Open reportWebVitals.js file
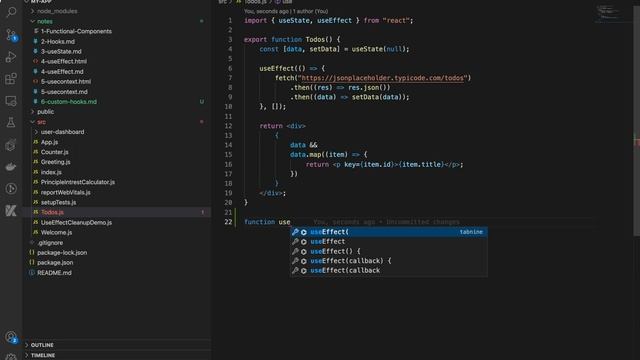 pyautogui.click(x=65, y=192)
